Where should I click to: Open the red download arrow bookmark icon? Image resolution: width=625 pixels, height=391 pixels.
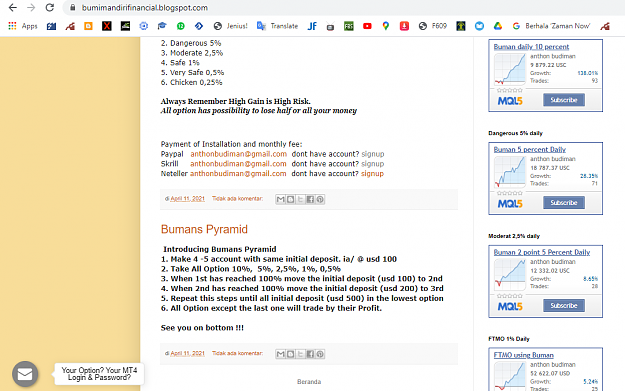click(404, 26)
